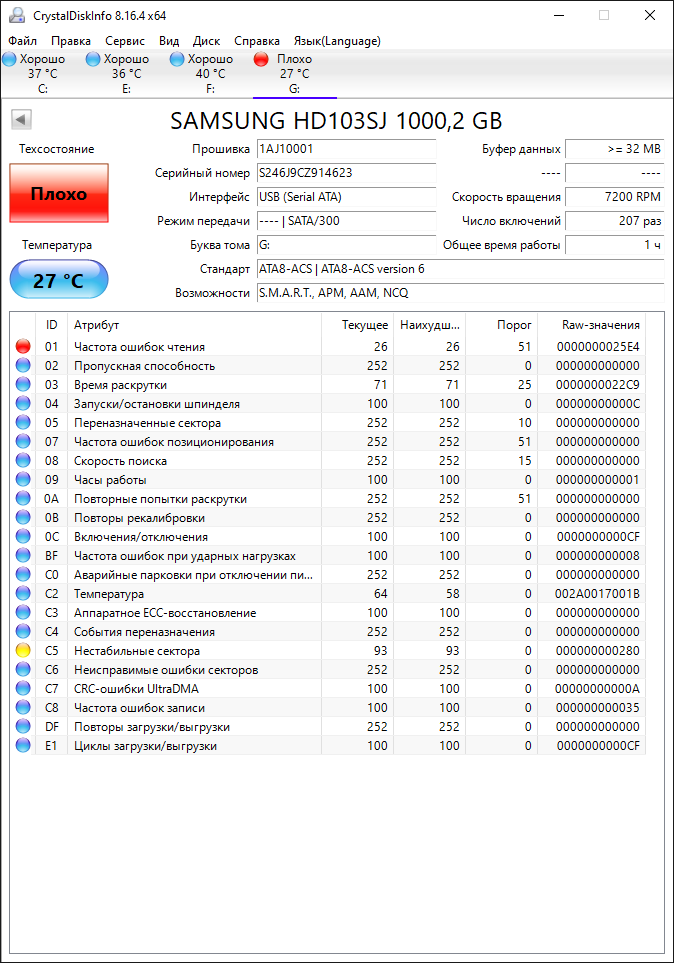Click the status icon for Циклы загрузки/выгрузки row
This screenshot has width=674, height=963.
coord(23,746)
